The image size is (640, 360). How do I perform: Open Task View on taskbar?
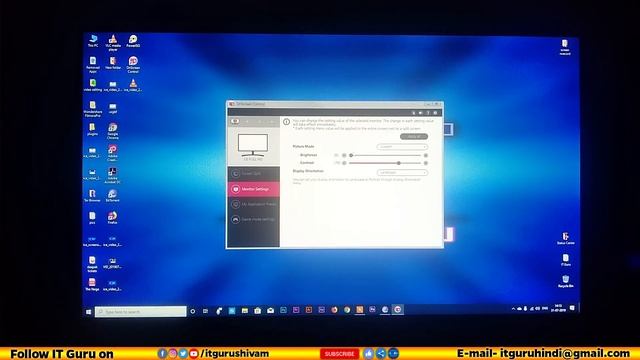(205, 311)
